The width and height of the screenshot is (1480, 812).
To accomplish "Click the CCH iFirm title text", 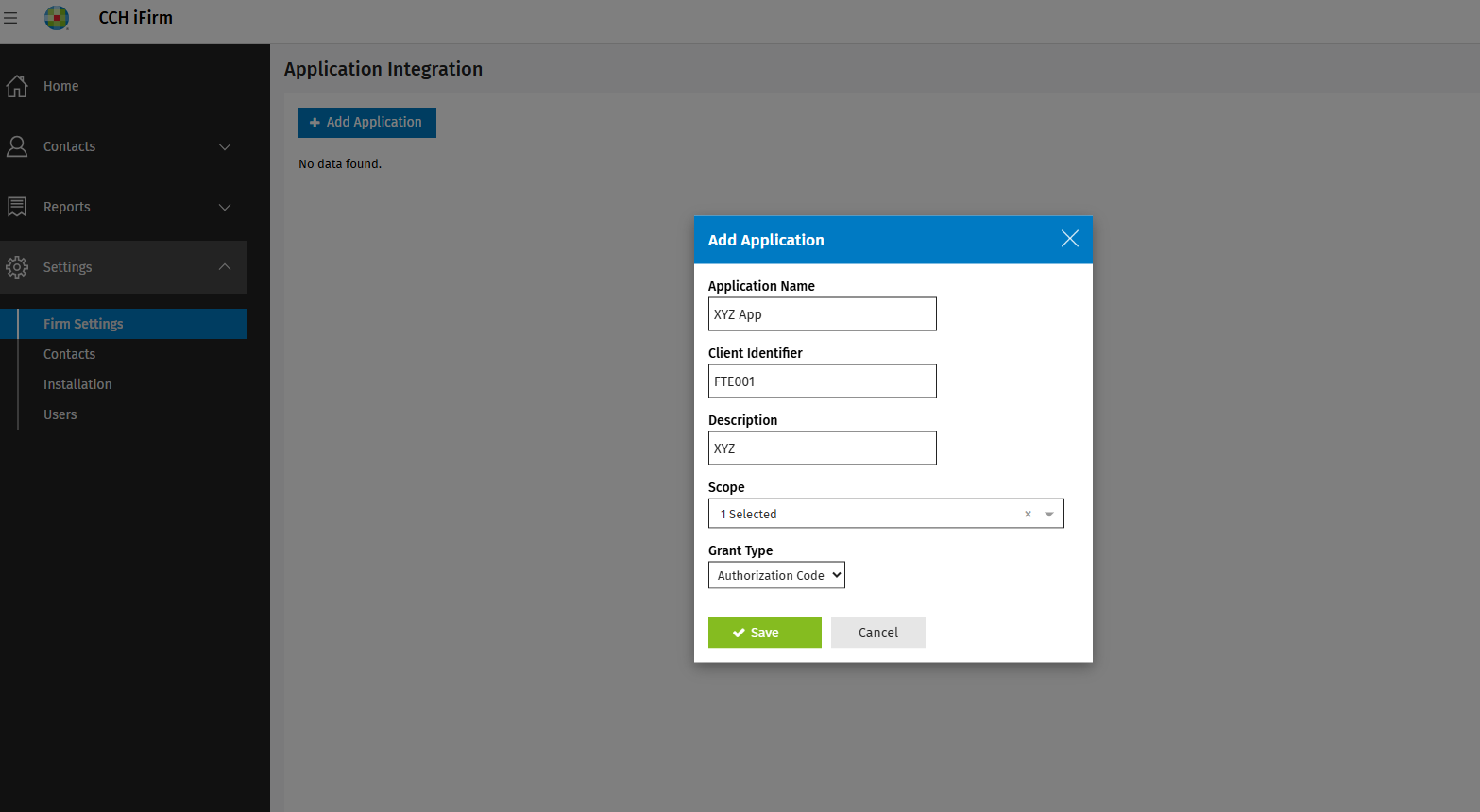I will [136, 18].
